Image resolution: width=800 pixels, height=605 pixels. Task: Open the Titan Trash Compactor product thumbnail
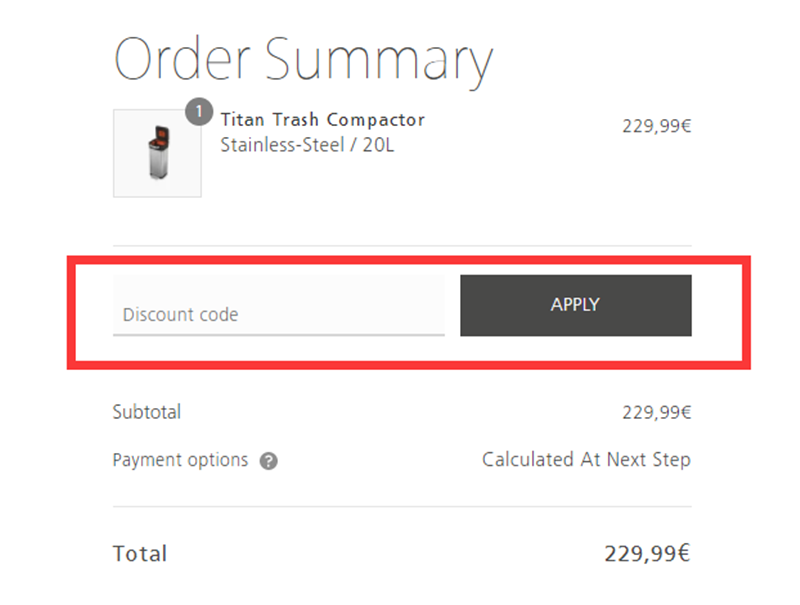coord(157,153)
